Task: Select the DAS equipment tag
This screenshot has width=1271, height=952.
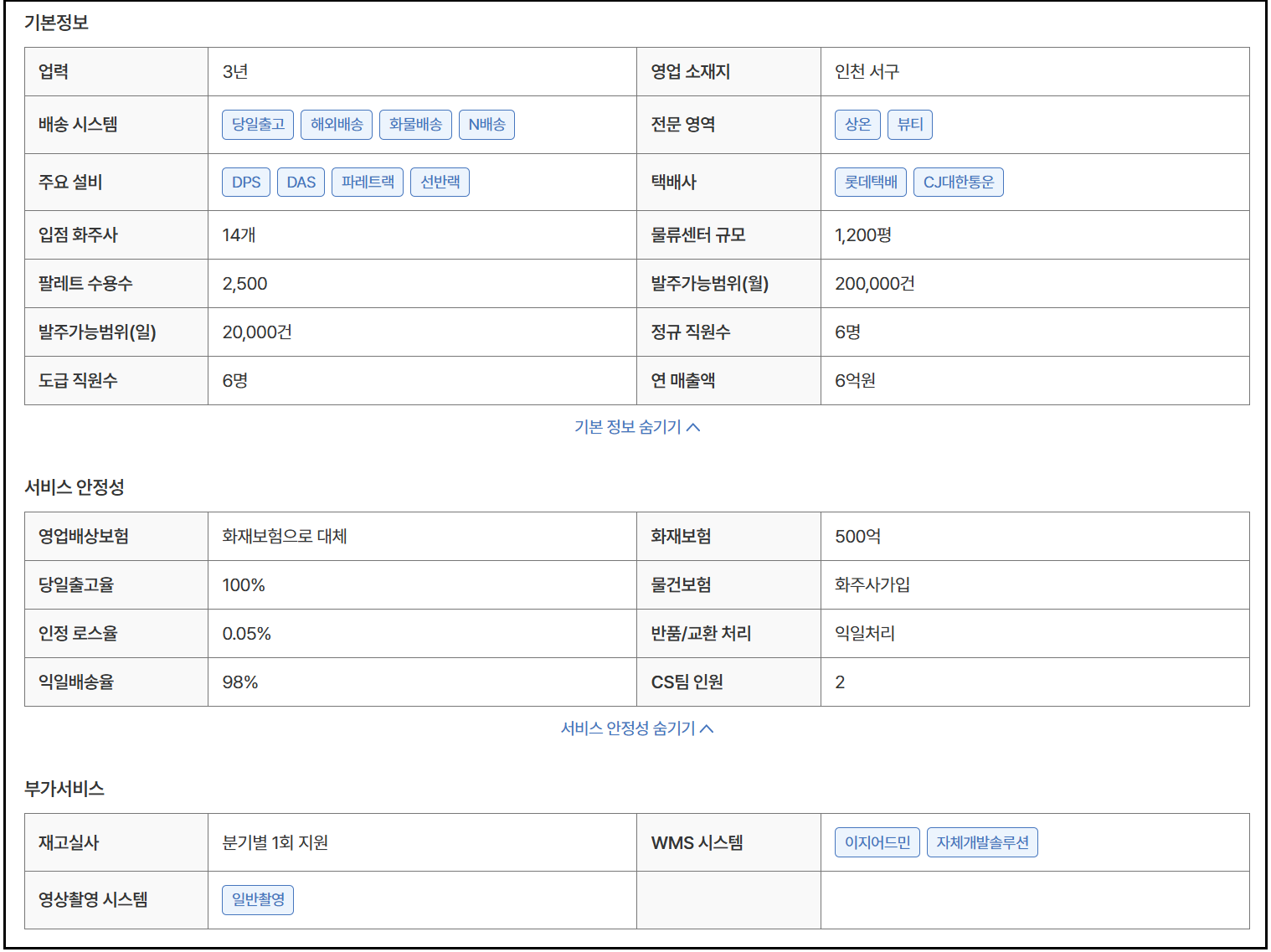Action: 301,183
